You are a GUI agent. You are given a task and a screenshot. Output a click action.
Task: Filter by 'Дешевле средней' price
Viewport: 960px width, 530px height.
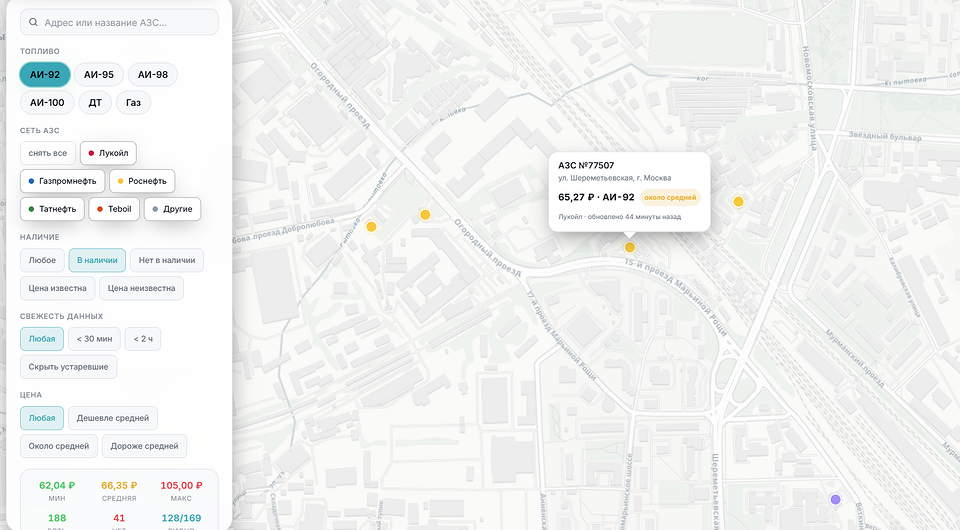coord(113,418)
